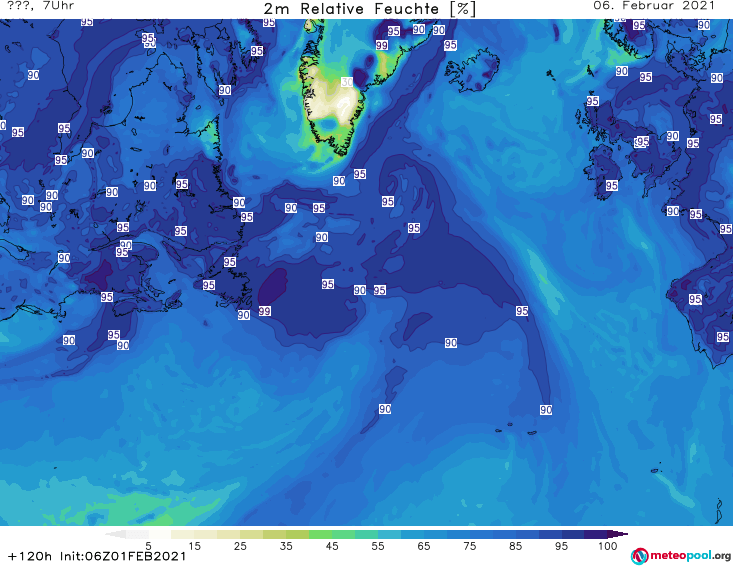Click the meteopool.org logo
This screenshot has width=733, height=566.
681,556
